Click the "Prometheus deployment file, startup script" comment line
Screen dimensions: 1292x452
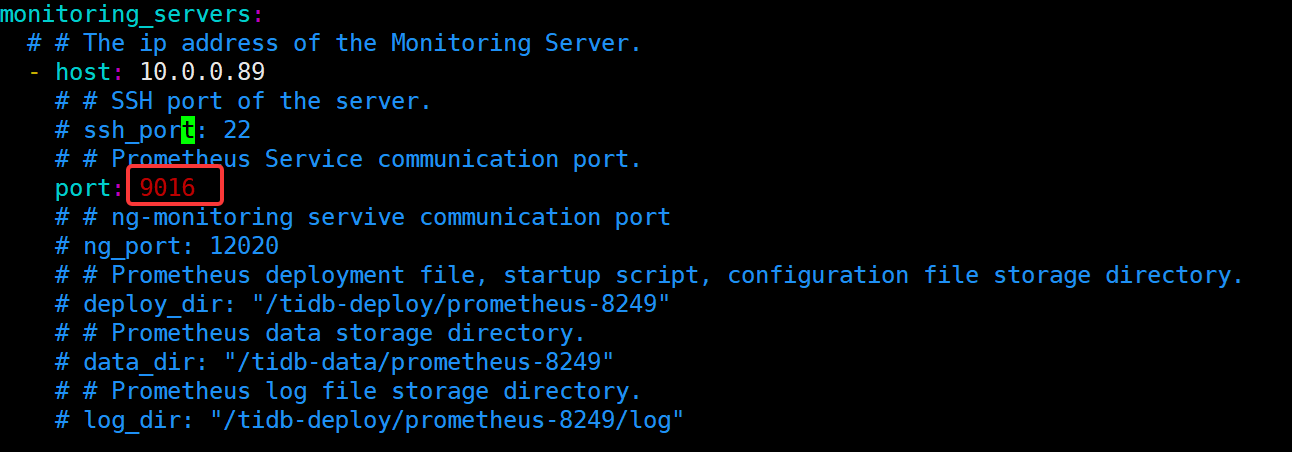[x=677, y=275]
